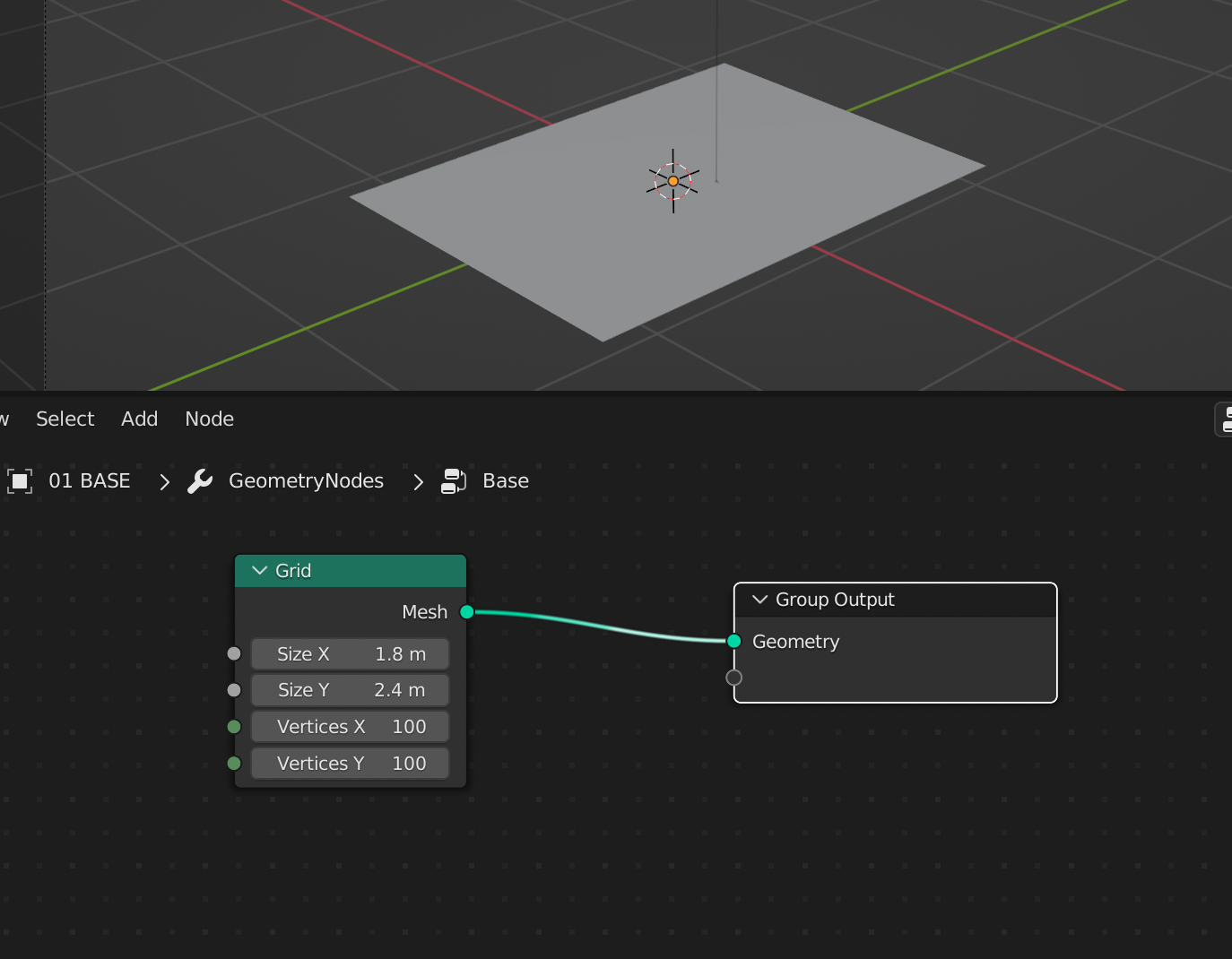1232x959 pixels.
Task: Click the Vertices Y input socket
Action: [234, 764]
